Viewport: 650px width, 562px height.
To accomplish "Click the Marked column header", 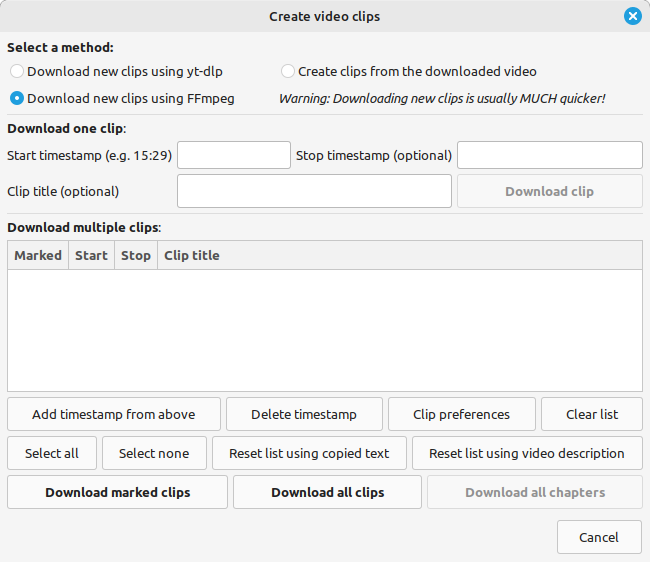I will 38,255.
